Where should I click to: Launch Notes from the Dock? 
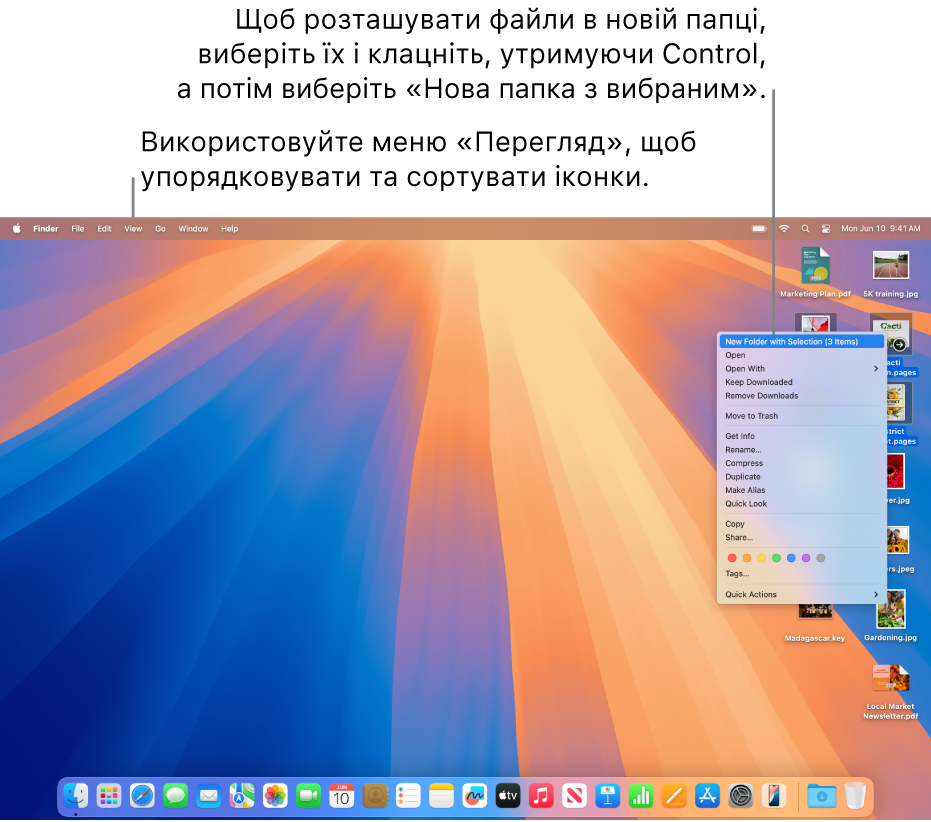point(442,796)
